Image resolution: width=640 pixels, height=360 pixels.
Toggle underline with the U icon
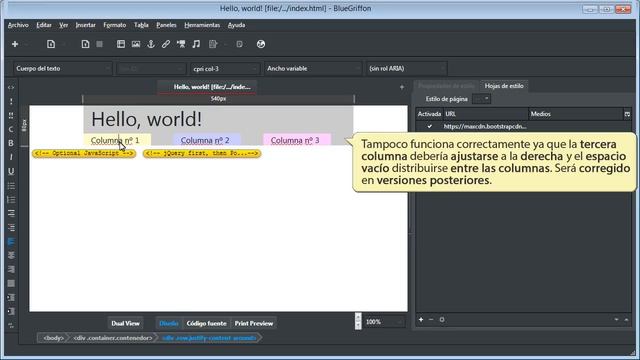[11, 171]
